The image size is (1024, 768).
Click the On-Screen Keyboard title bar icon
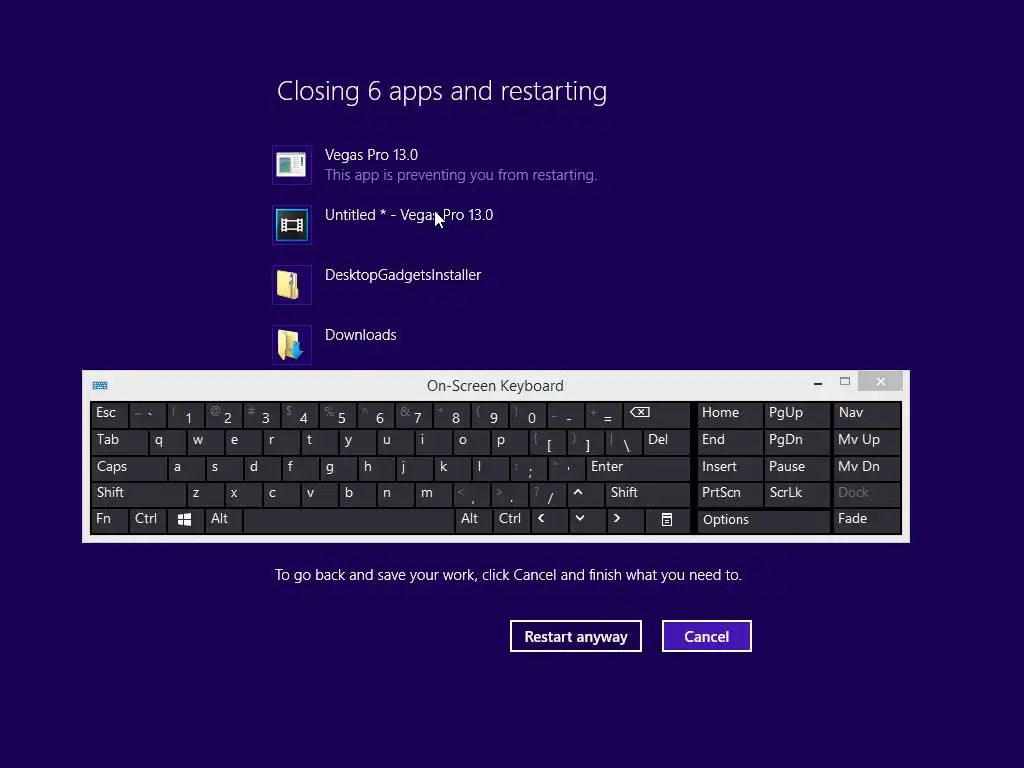point(100,385)
